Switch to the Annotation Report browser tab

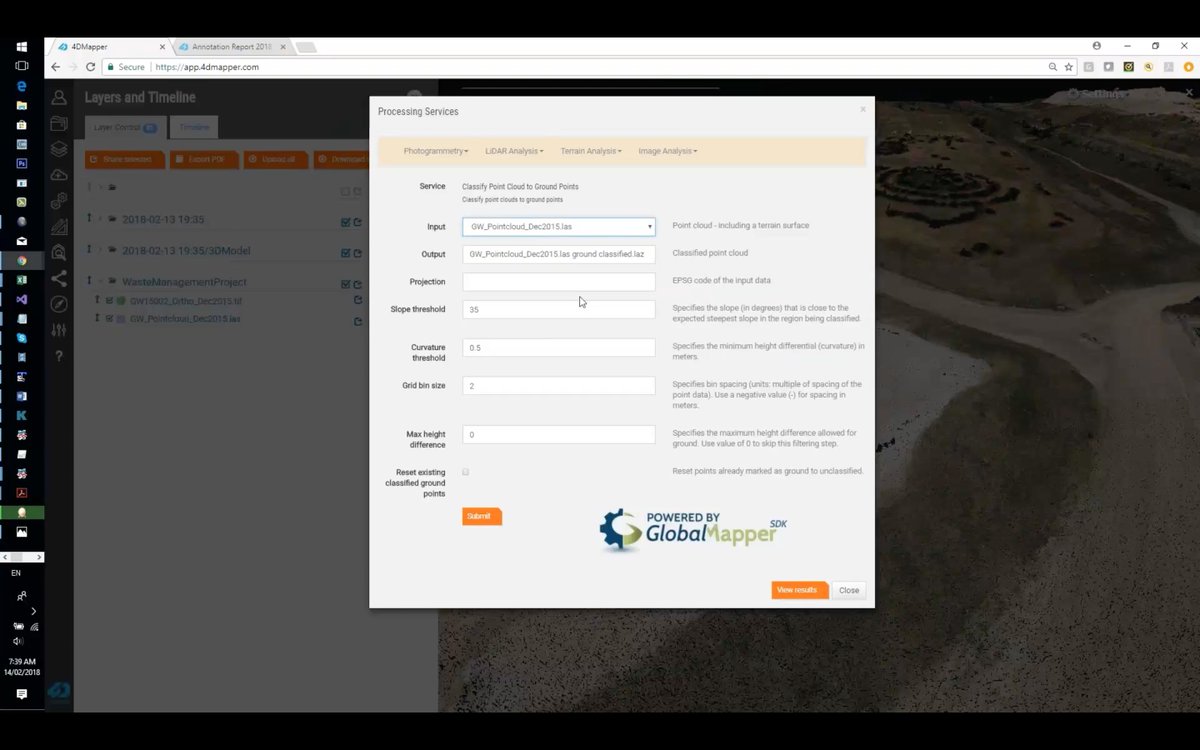[x=232, y=46]
